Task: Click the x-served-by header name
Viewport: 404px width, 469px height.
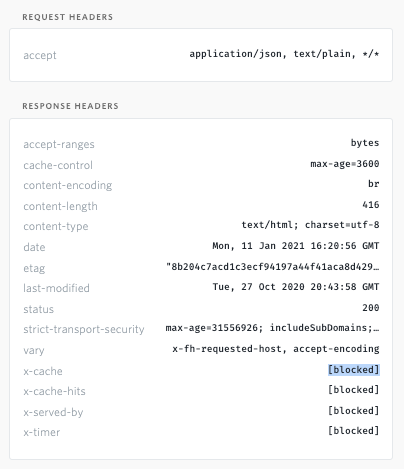Action: point(53,412)
